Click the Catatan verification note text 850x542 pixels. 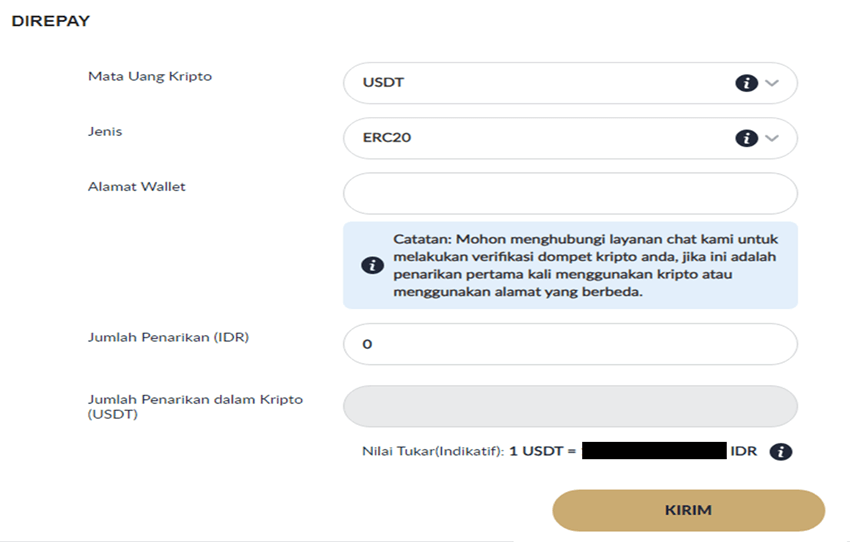click(585, 265)
